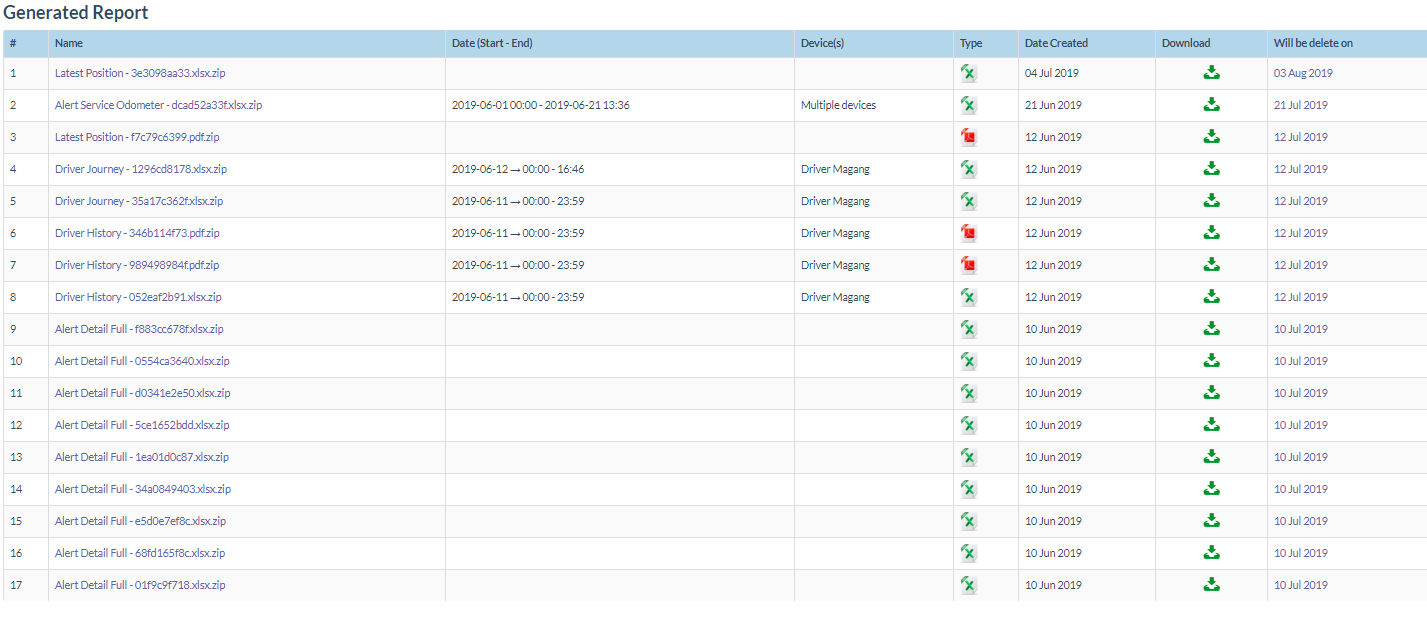Click the Excel type icon in row 1
The height and width of the screenshot is (625, 1427).
click(x=968, y=73)
